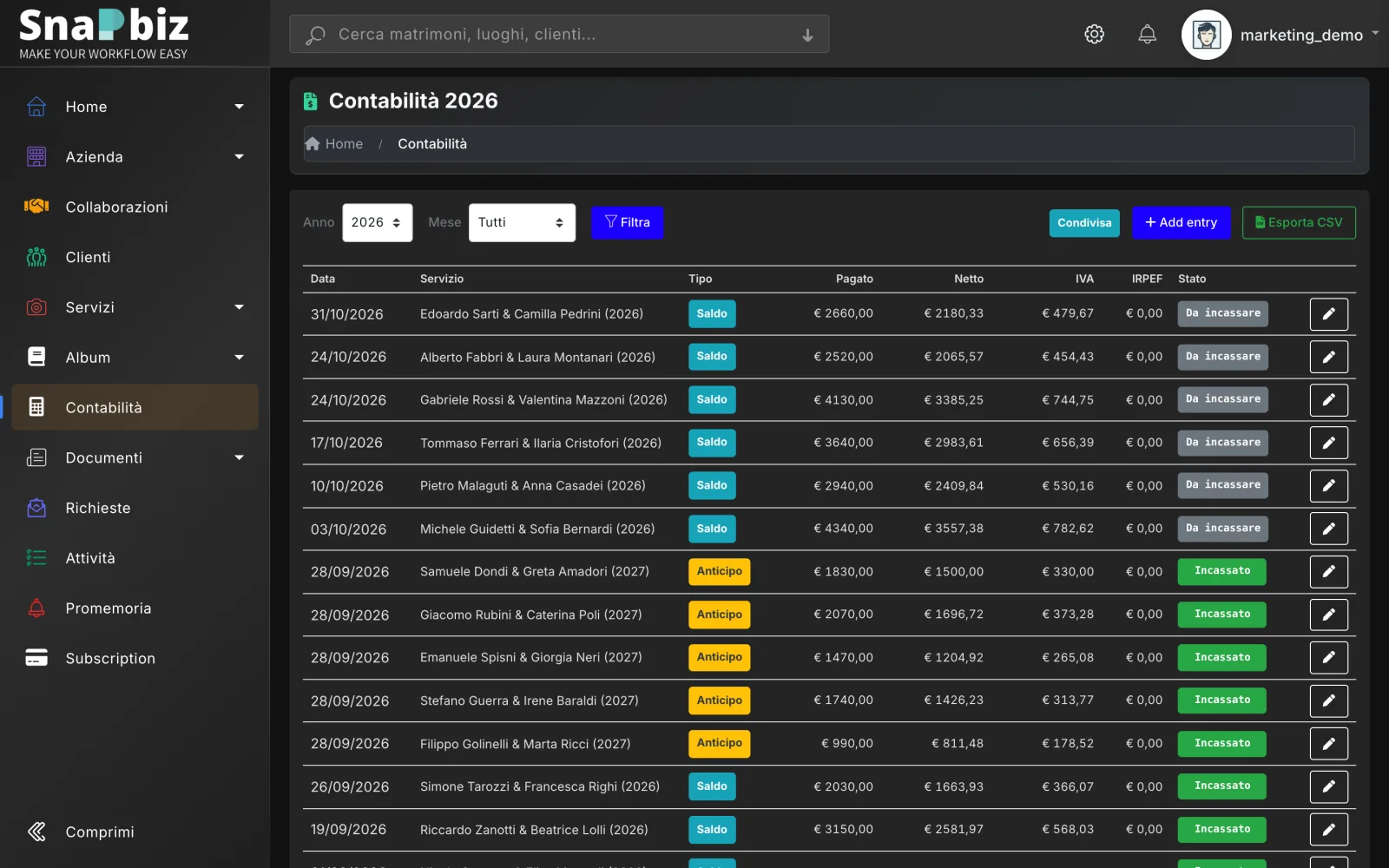Edit the Tommaso Ferrari & Ilaria Cristofori entry
This screenshot has height=868, width=1389.
coord(1328,443)
